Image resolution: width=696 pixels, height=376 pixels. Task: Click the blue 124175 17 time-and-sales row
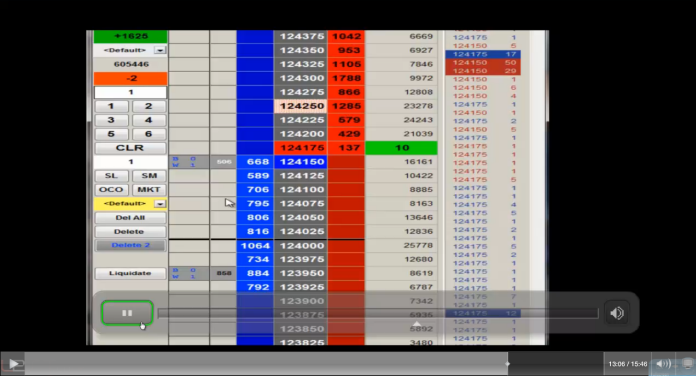(x=483, y=54)
